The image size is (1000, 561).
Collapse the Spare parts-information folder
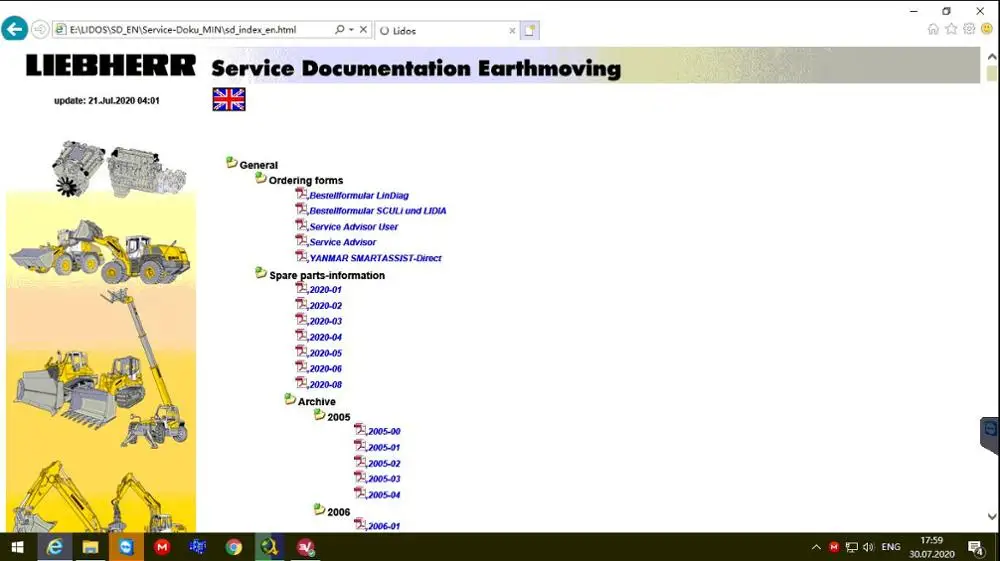[261, 273]
